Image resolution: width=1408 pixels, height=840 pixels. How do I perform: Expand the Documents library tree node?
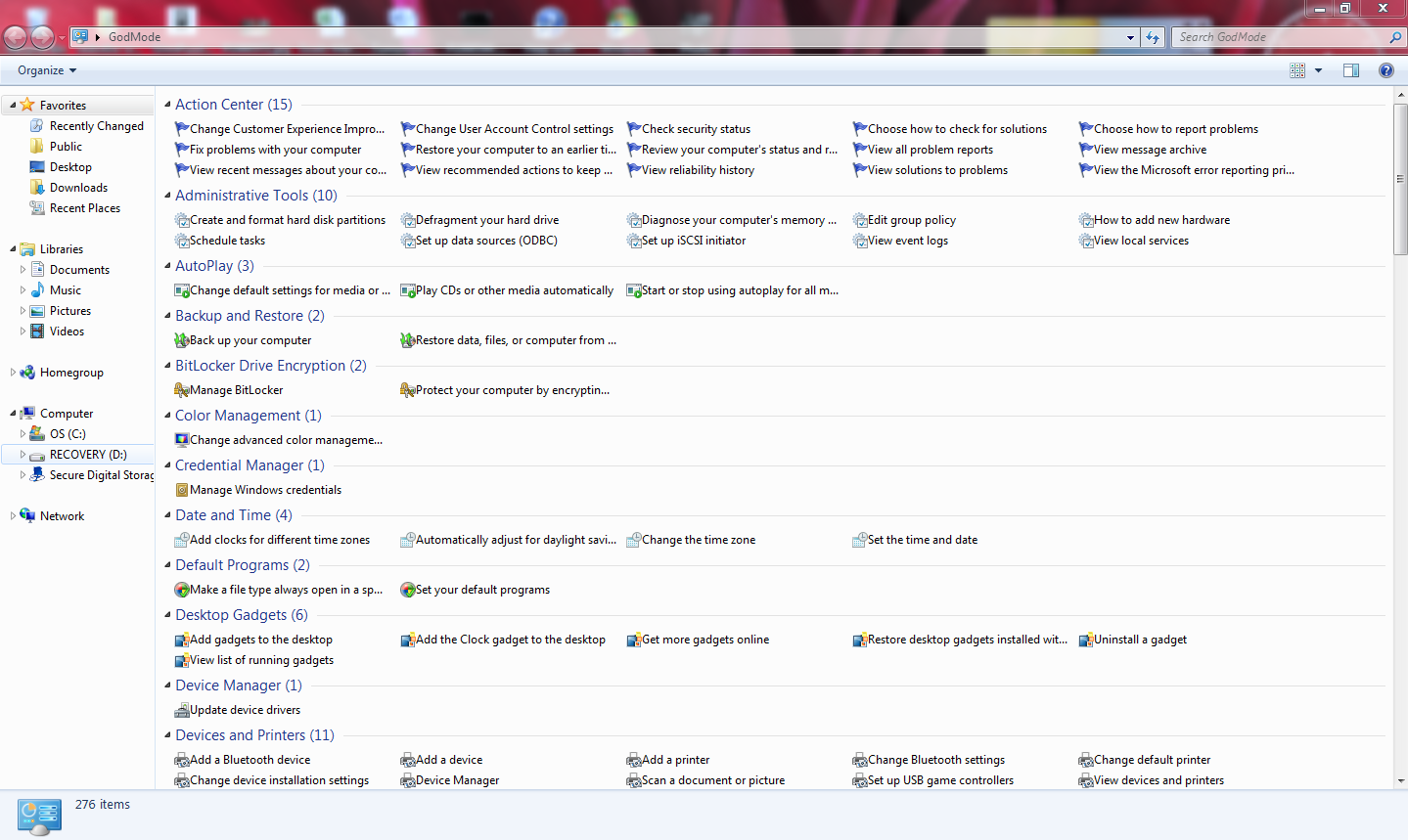point(23,270)
